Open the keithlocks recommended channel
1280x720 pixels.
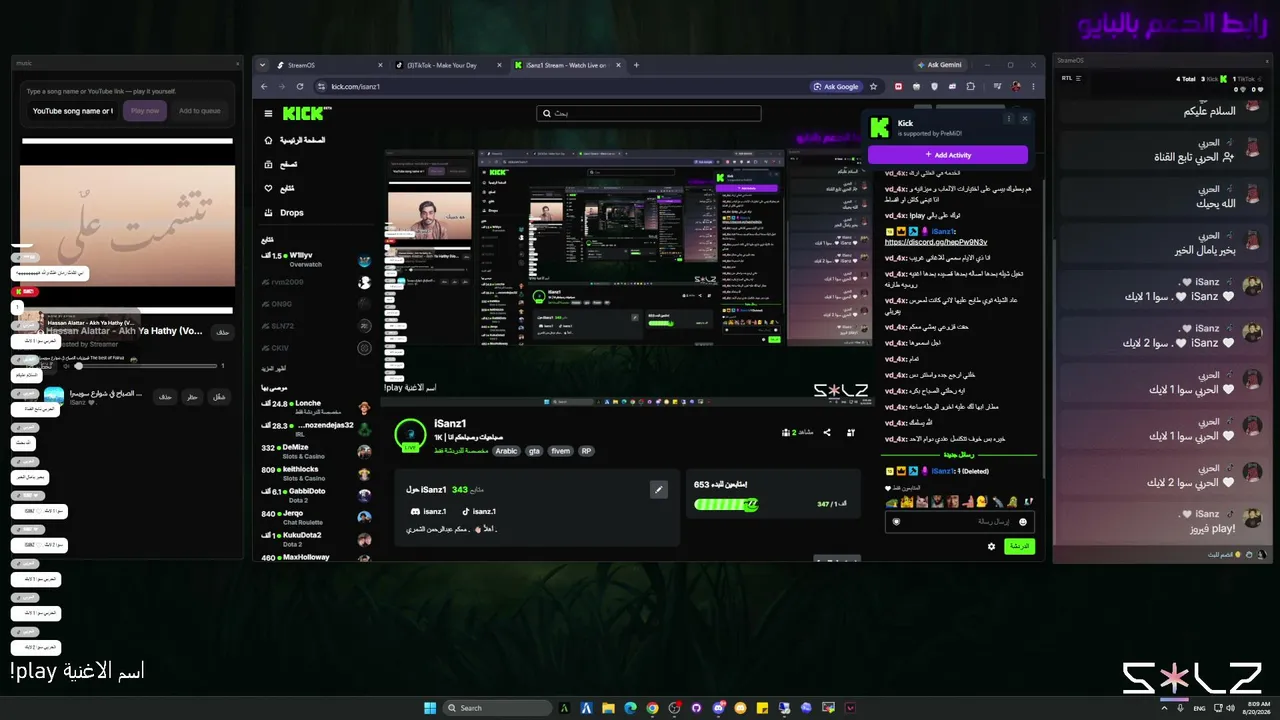click(316, 473)
